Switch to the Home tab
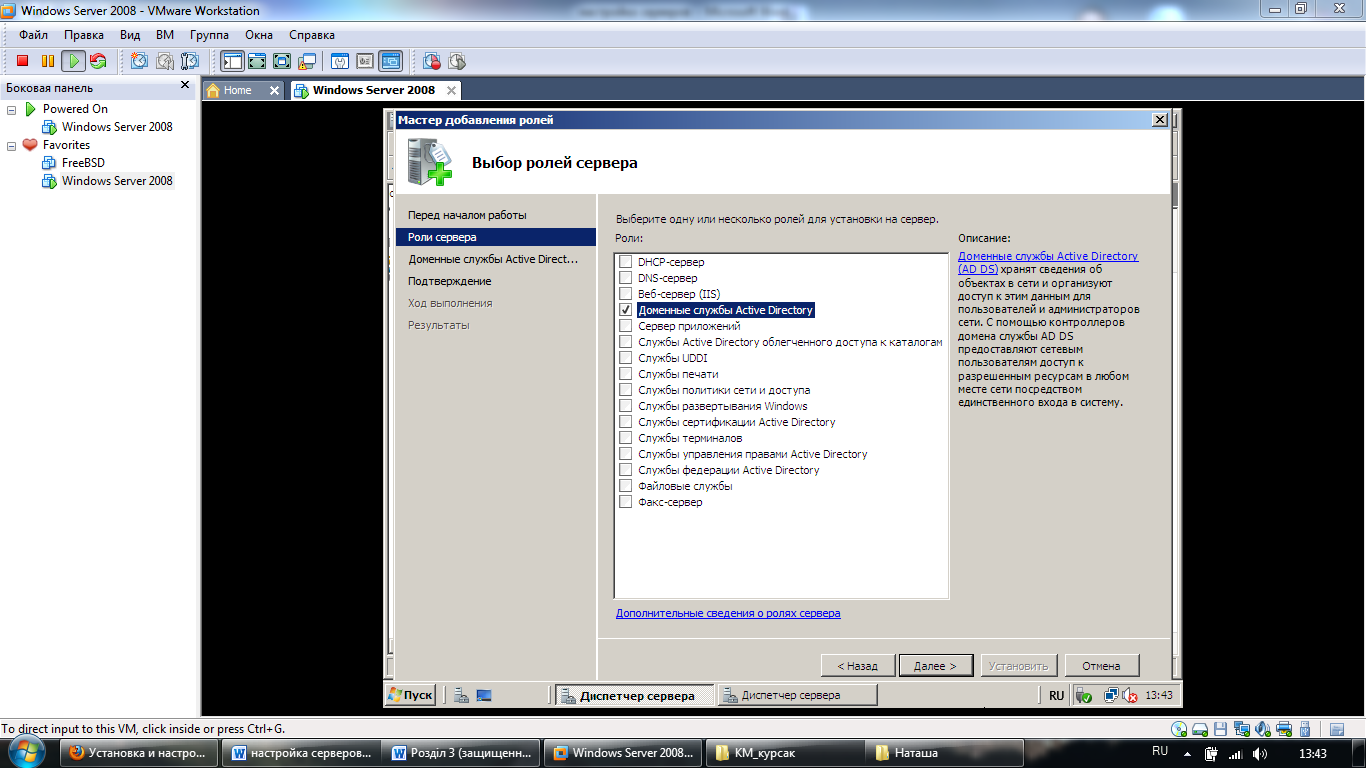Viewport: 1366px width, 768px height. 238,90
